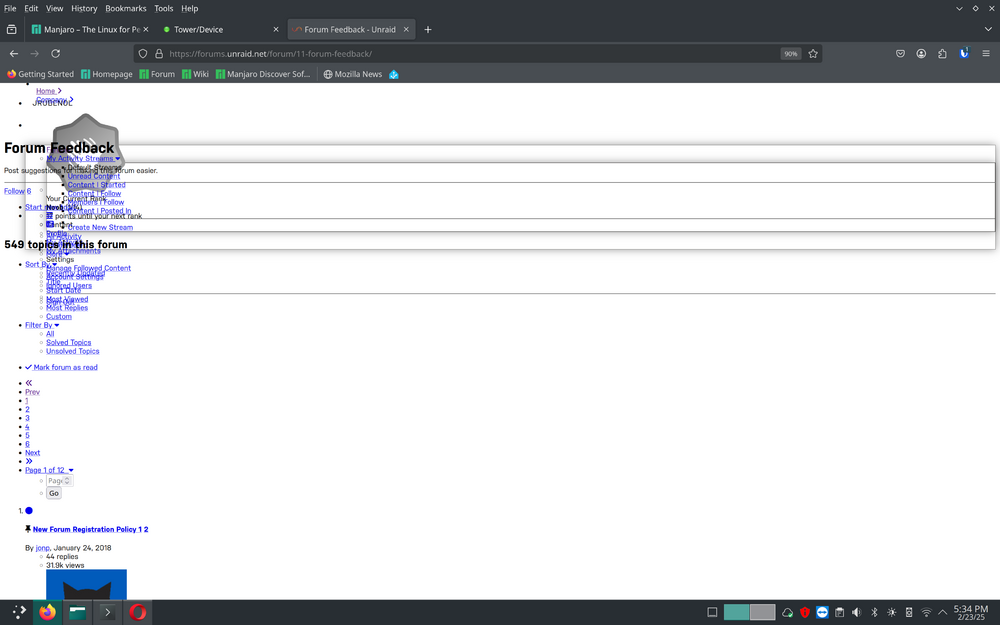Reload the current page
The height and width of the screenshot is (625, 1000).
pyautogui.click(x=55, y=54)
